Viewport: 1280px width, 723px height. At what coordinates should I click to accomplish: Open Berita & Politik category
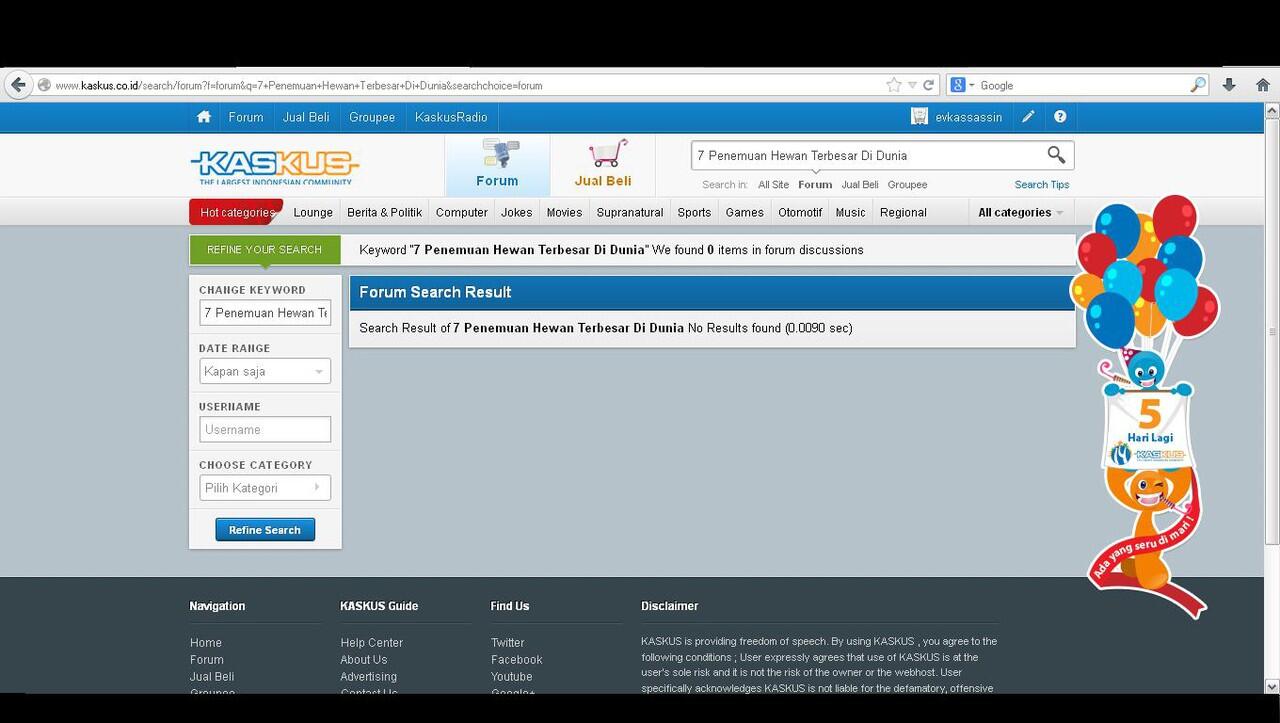pos(384,212)
